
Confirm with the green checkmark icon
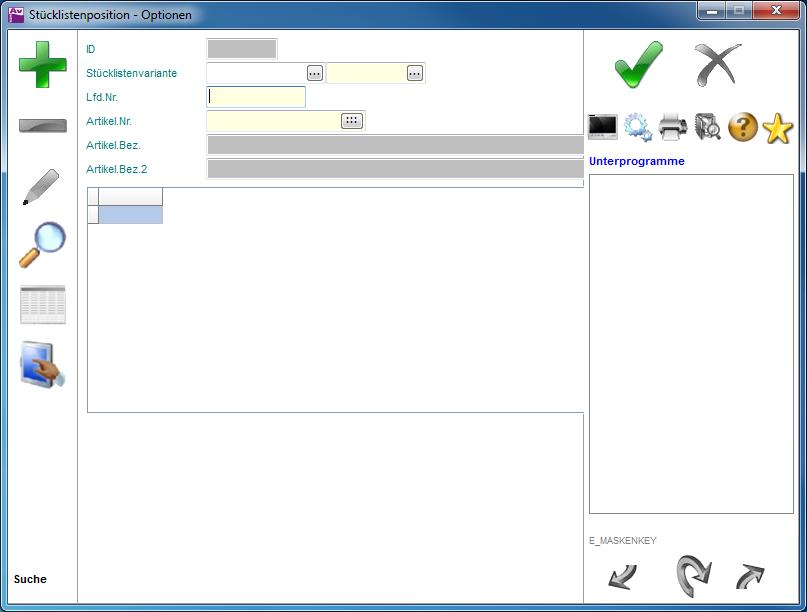tap(638, 65)
